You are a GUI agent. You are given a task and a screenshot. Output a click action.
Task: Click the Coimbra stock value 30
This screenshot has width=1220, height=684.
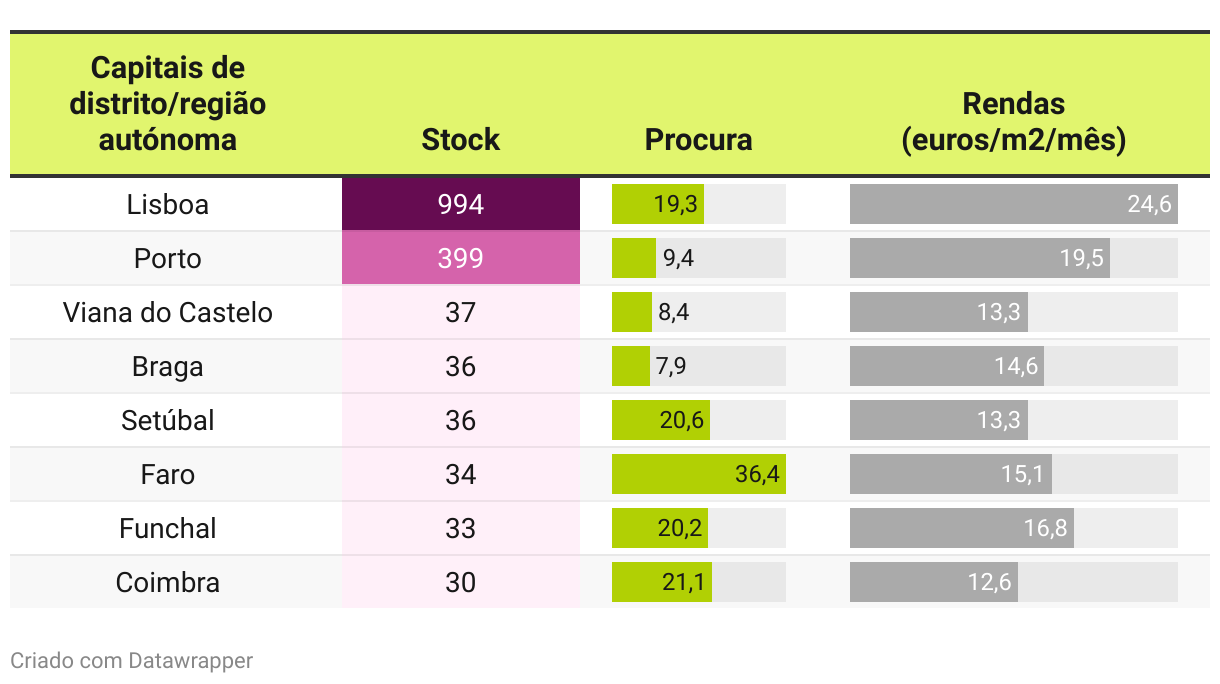tap(460, 583)
